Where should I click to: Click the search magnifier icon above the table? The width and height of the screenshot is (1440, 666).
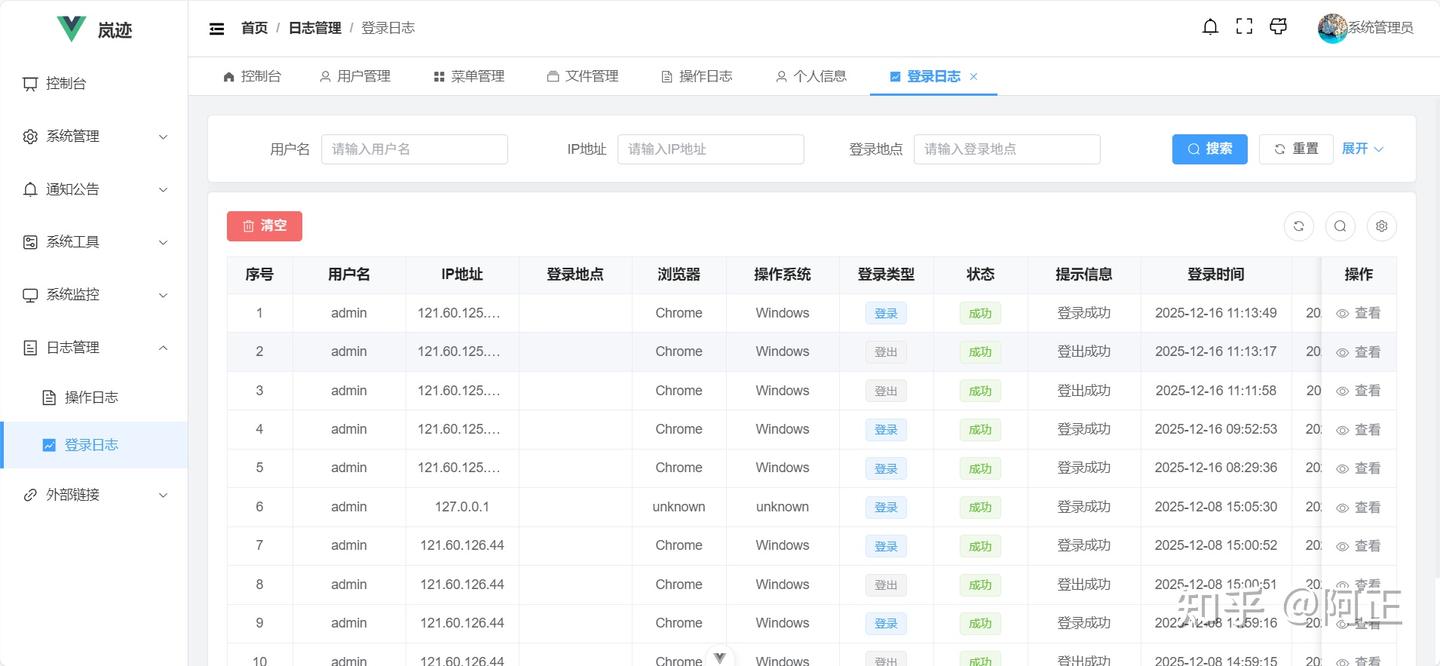click(x=1340, y=226)
